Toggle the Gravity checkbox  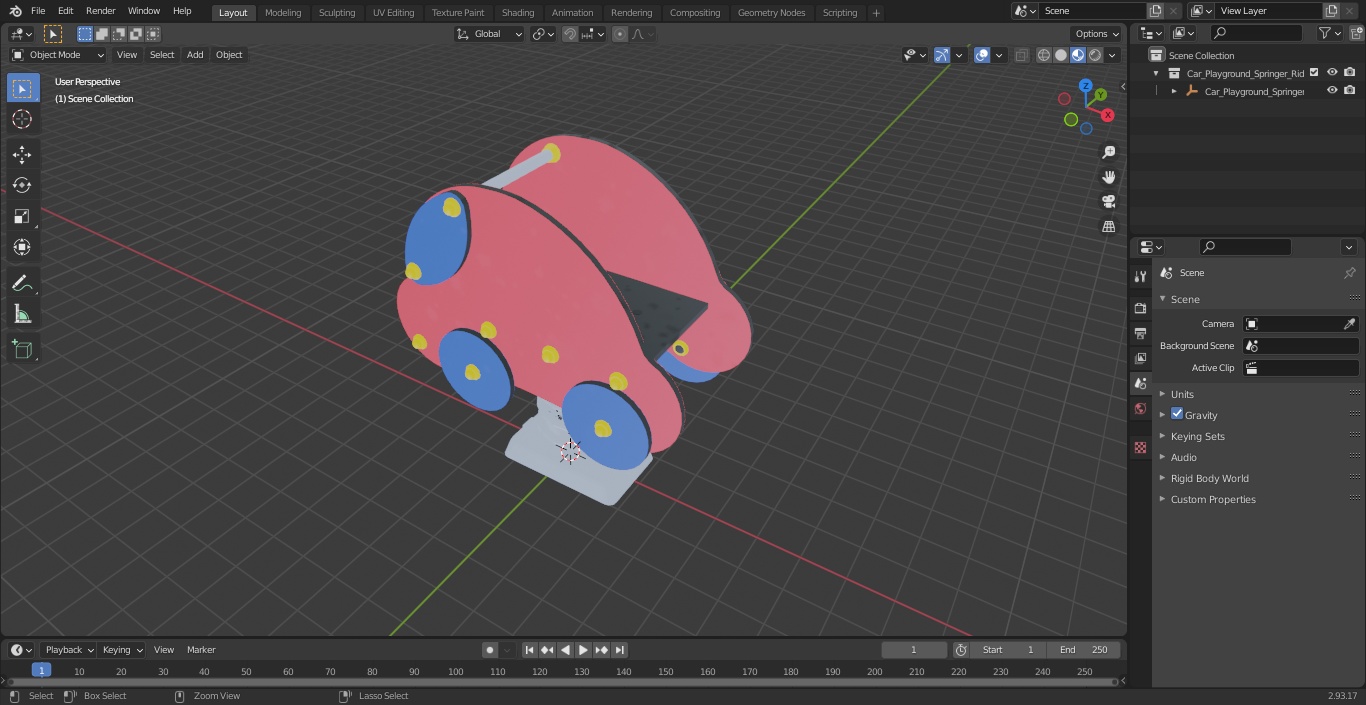coord(1177,414)
